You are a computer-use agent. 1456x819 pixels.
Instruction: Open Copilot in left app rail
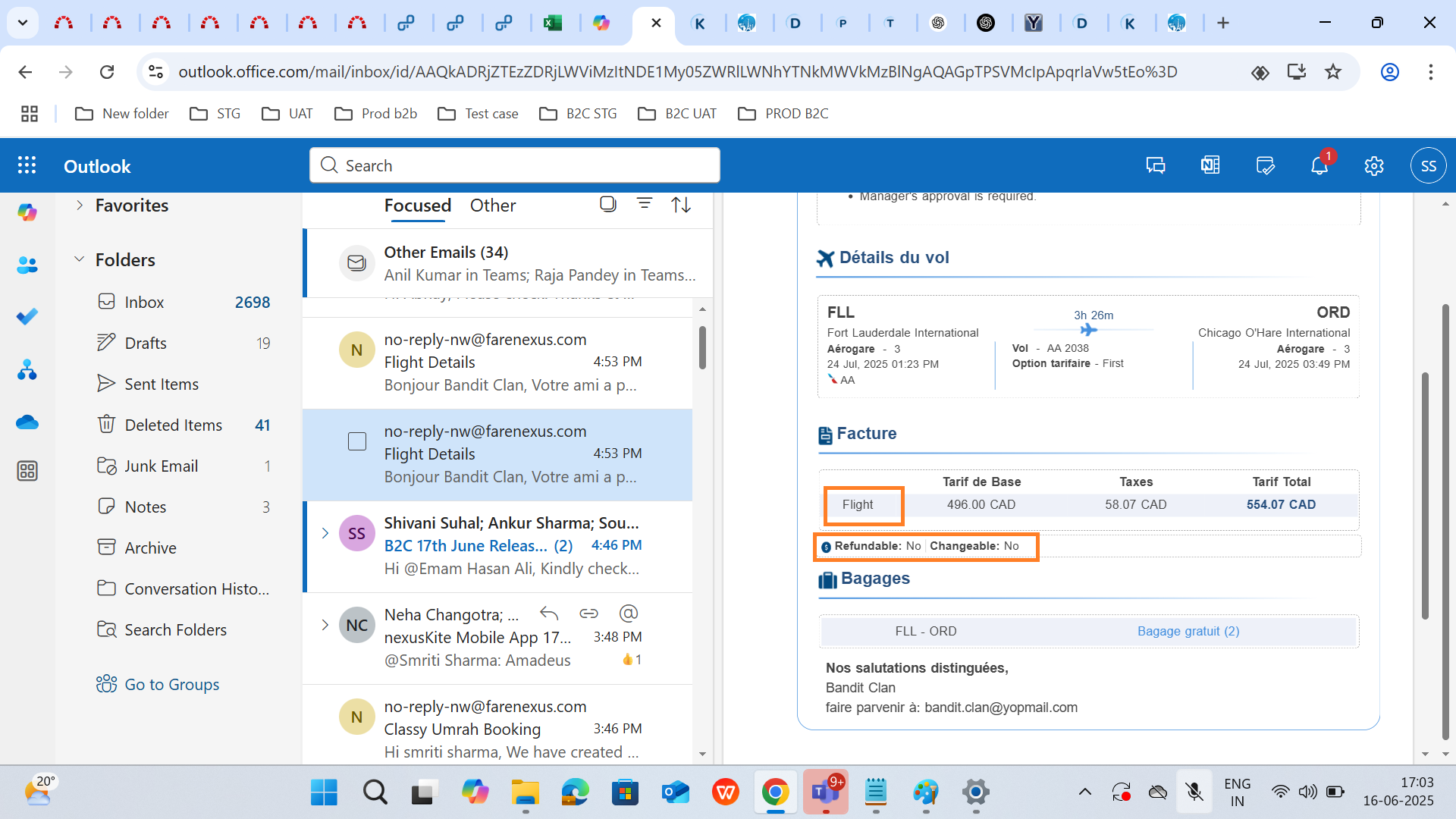click(x=27, y=212)
